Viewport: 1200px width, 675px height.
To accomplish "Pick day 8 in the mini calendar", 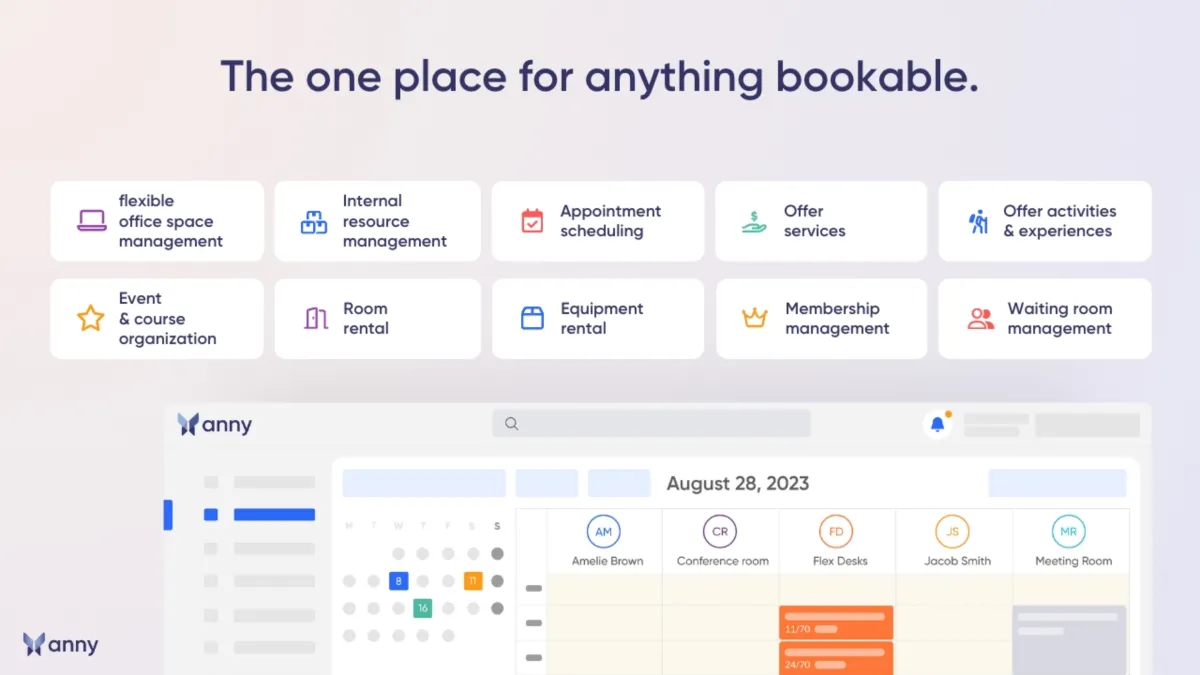I will click(x=398, y=581).
